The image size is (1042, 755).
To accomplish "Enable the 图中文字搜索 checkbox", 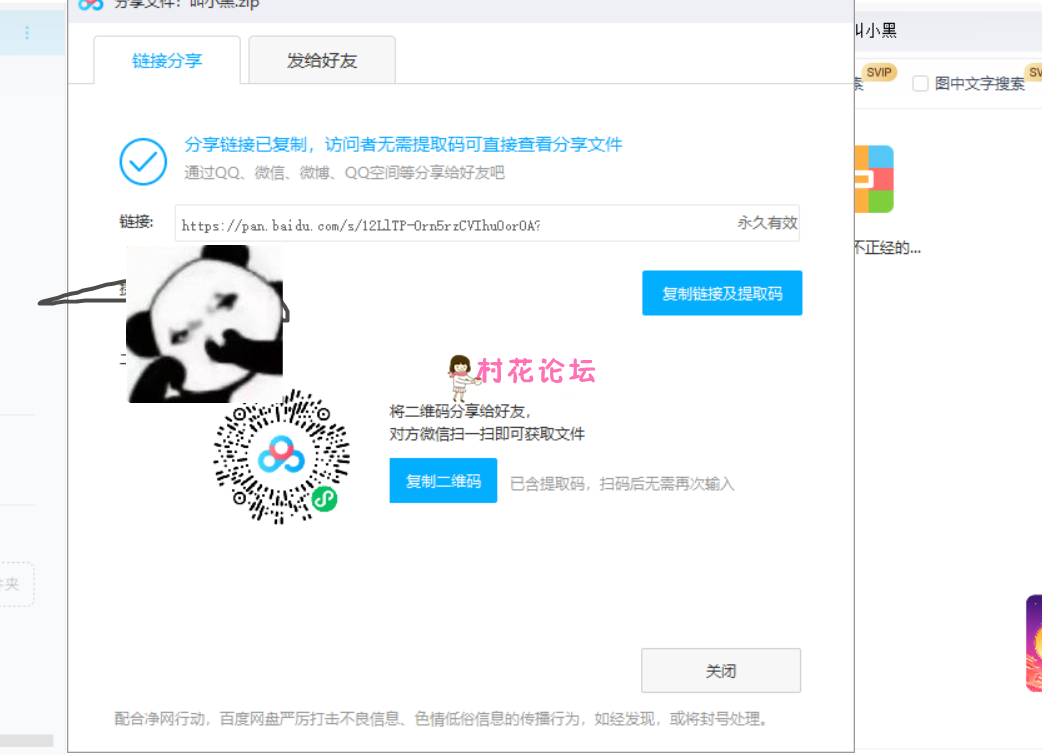I will pyautogui.click(x=920, y=84).
